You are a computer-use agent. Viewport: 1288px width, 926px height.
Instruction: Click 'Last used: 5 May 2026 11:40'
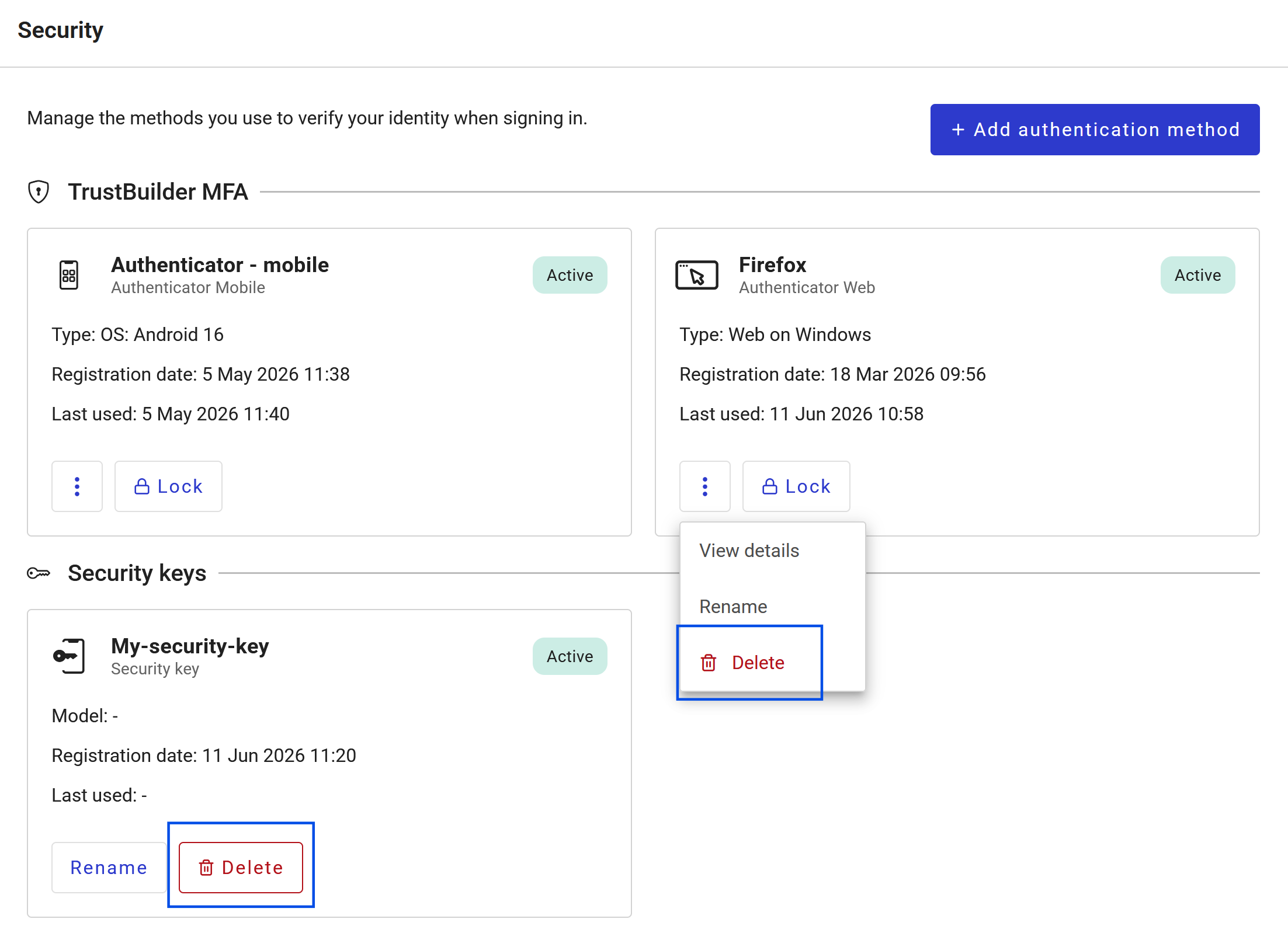coord(171,414)
